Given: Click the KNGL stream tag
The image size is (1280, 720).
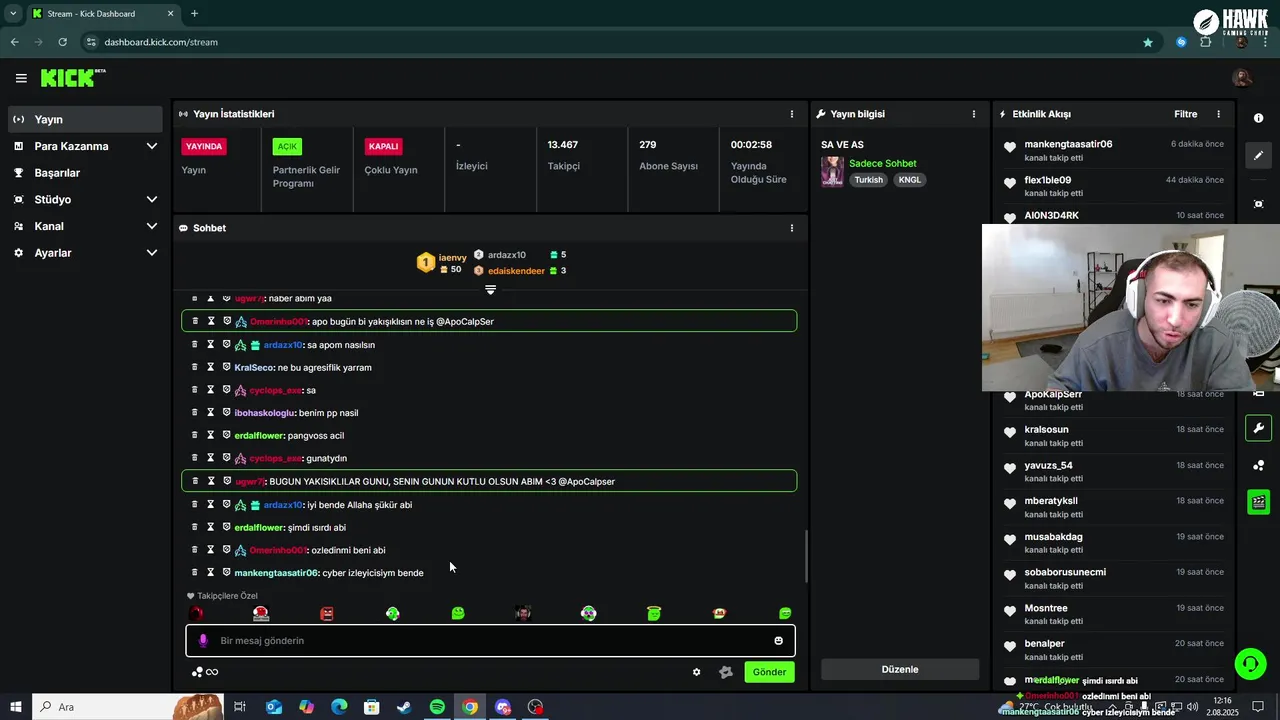Looking at the screenshot, I should [x=910, y=180].
